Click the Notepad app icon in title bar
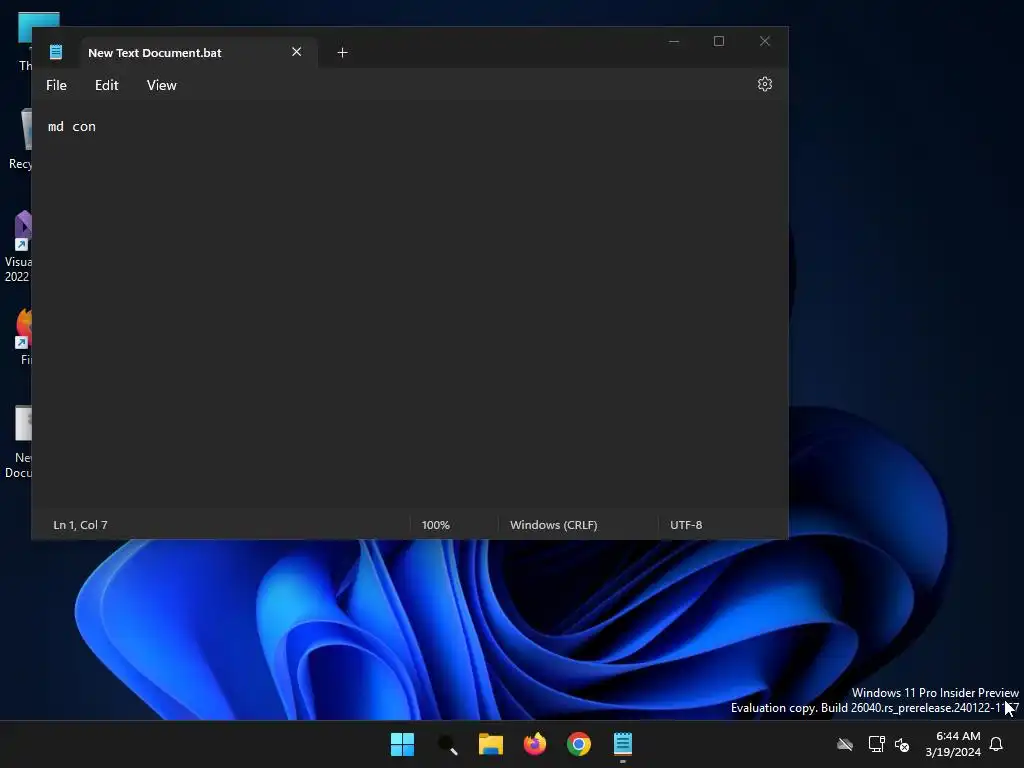The height and width of the screenshot is (768, 1024). click(56, 52)
